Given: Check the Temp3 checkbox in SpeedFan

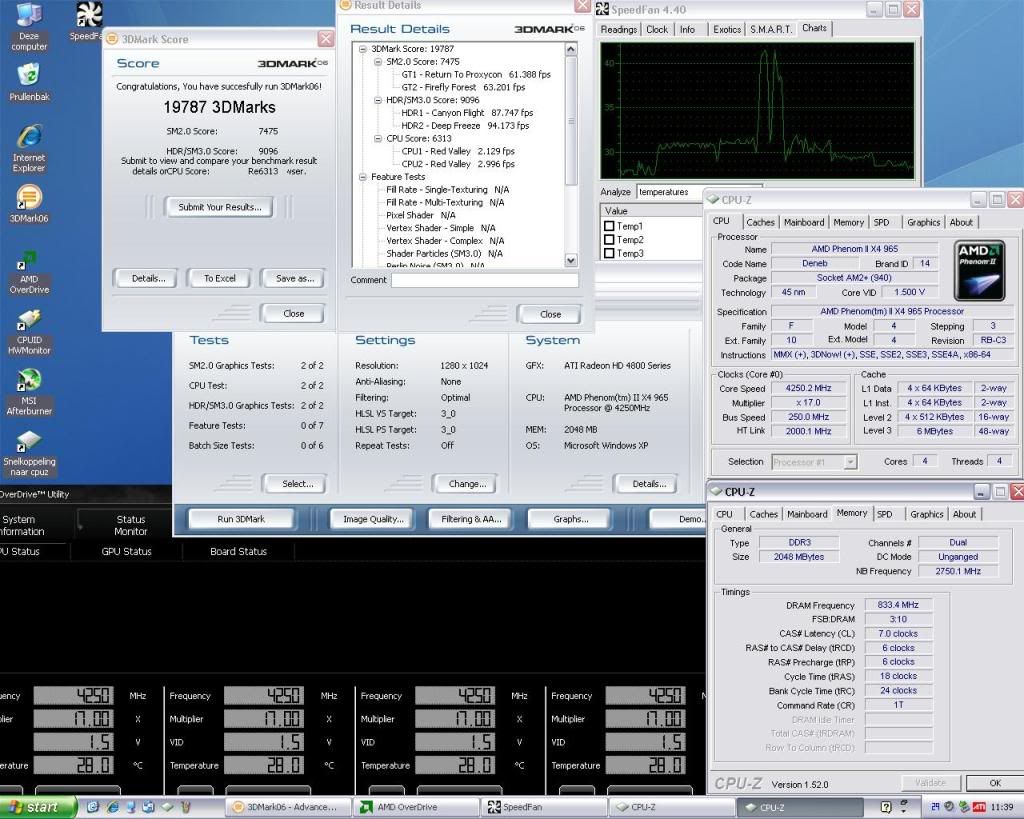Looking at the screenshot, I should click(x=609, y=253).
